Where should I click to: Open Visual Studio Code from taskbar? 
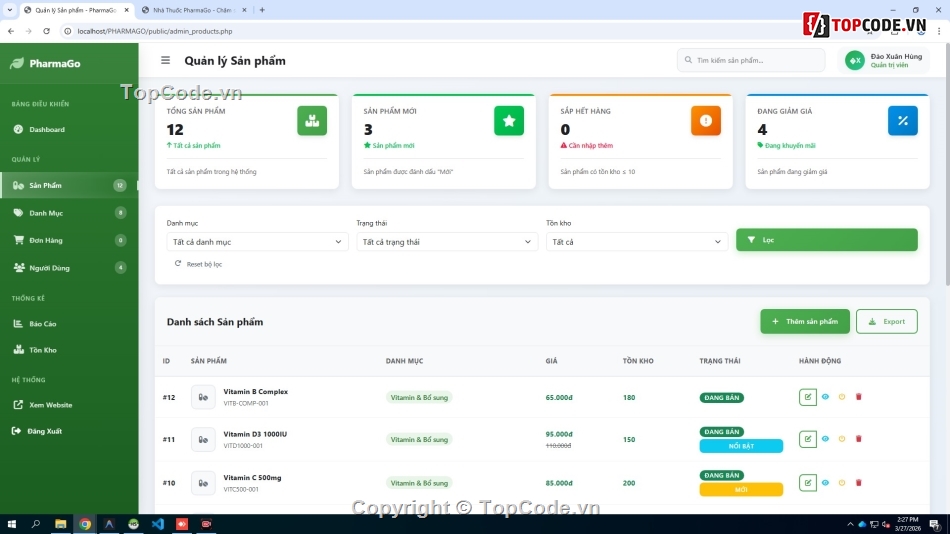158,524
